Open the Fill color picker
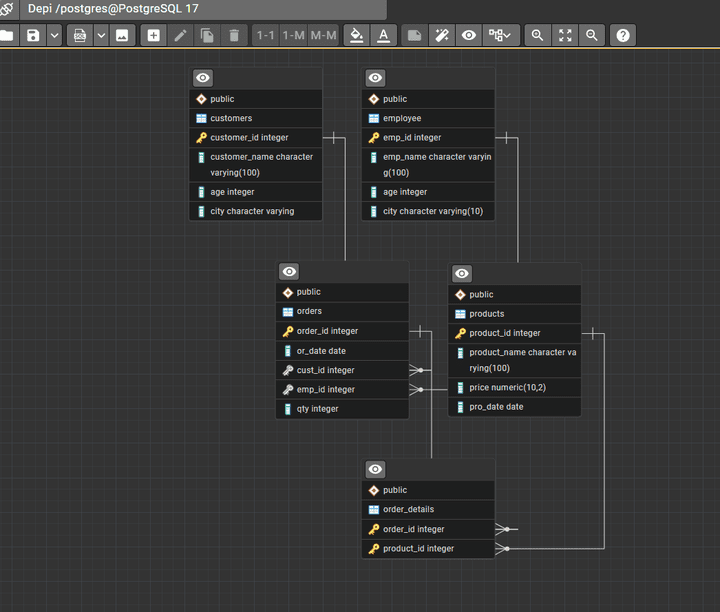 click(355, 35)
